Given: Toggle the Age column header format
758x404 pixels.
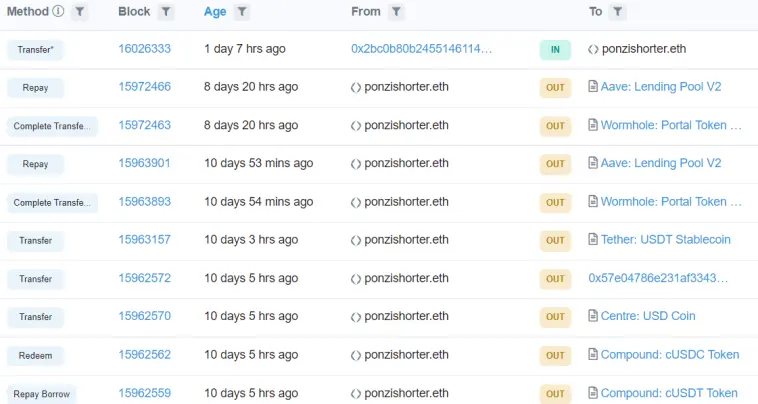Looking at the screenshot, I should click(x=215, y=12).
